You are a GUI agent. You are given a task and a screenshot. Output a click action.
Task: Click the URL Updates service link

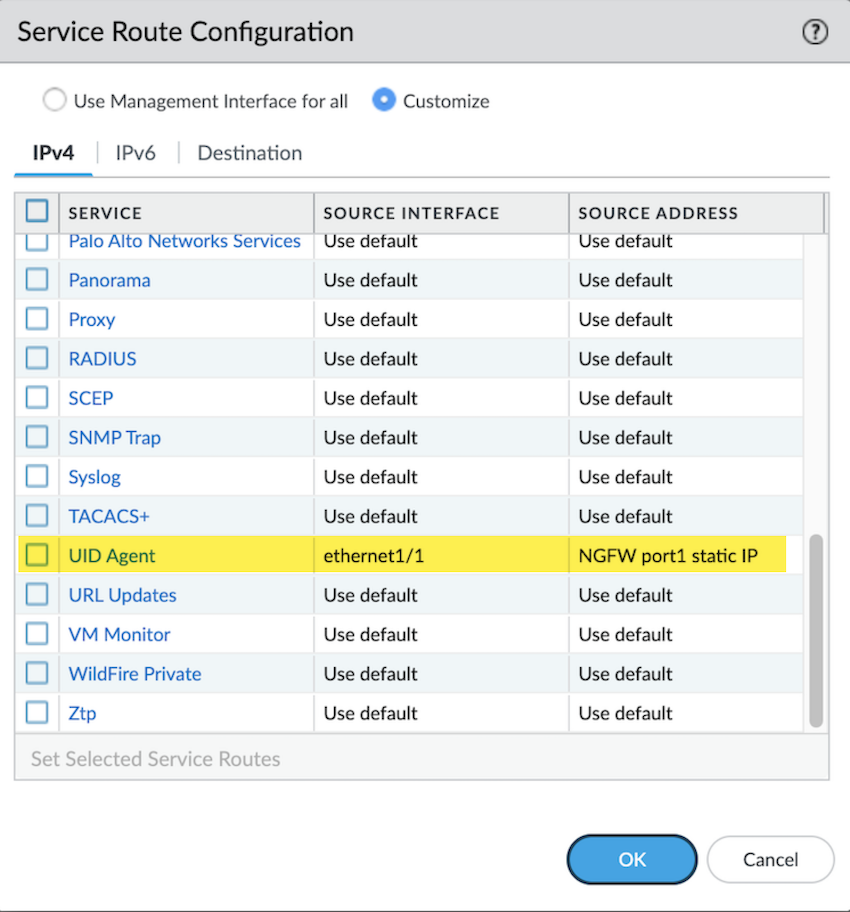(x=122, y=595)
